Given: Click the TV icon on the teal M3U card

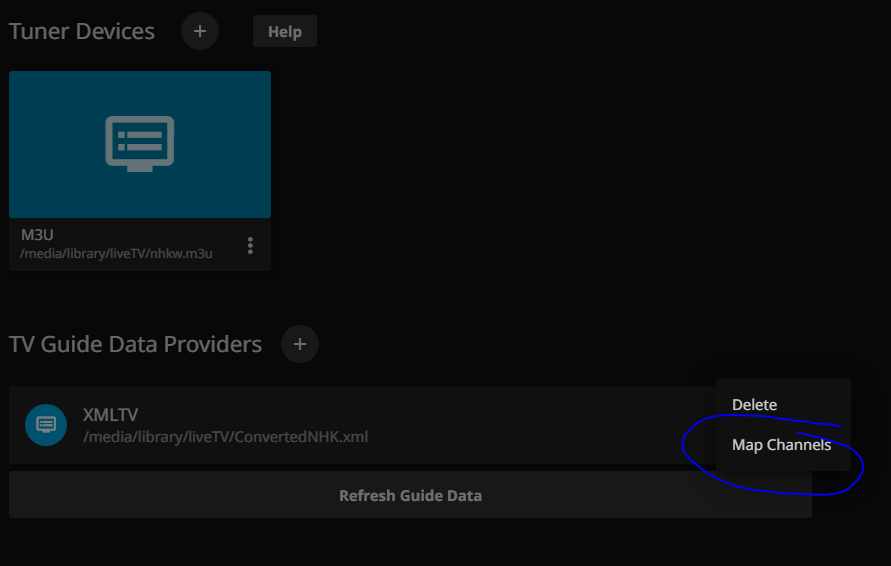Looking at the screenshot, I should tap(140, 143).
